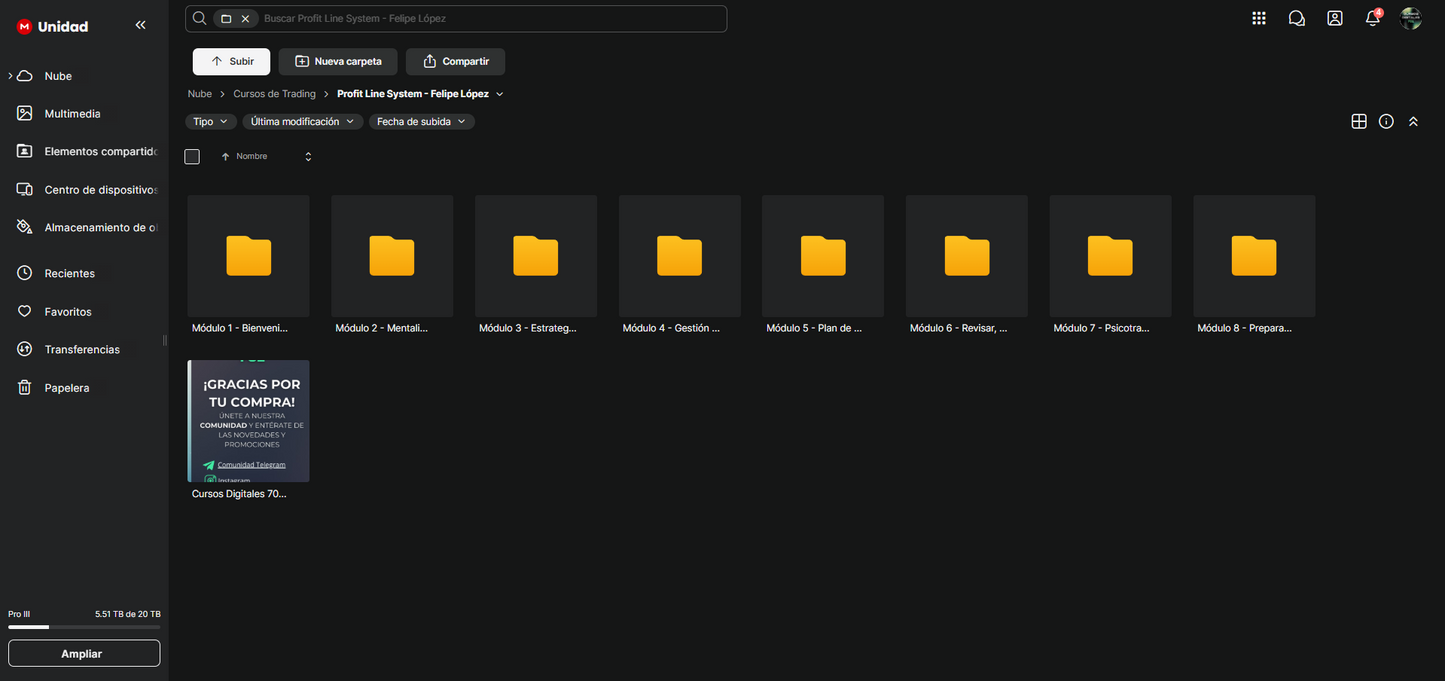Click the Ampliar storage upgrade button
This screenshot has width=1445, height=681.
(83, 653)
